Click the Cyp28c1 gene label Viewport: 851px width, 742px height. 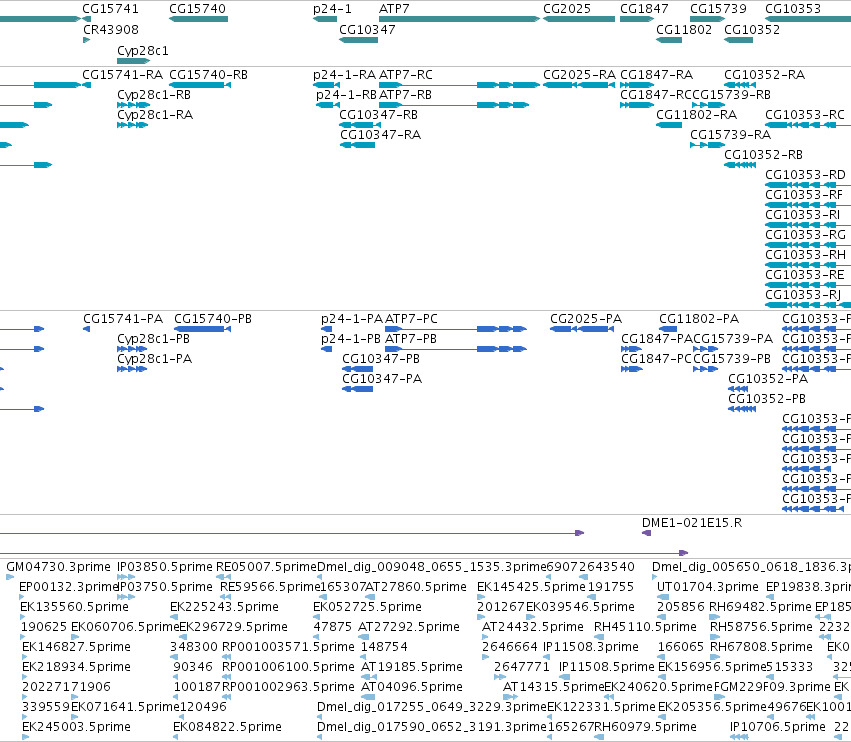[143, 51]
